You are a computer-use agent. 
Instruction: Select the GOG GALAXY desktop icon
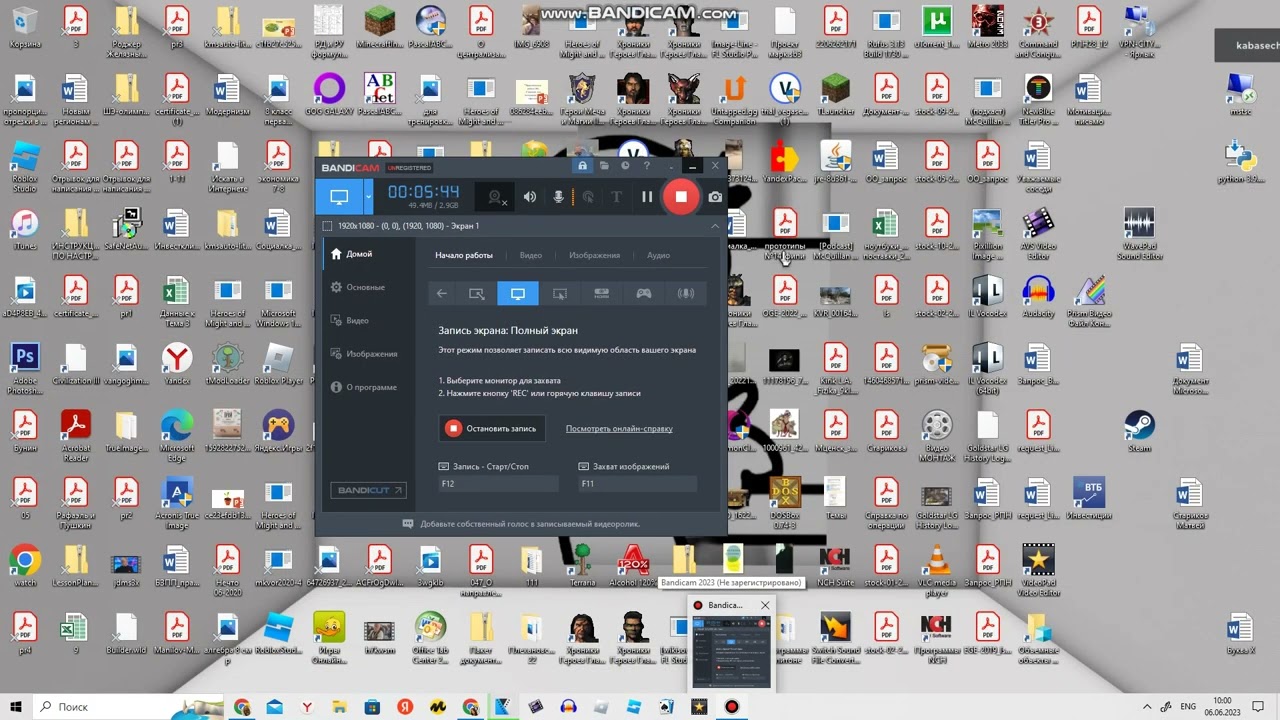click(x=329, y=95)
